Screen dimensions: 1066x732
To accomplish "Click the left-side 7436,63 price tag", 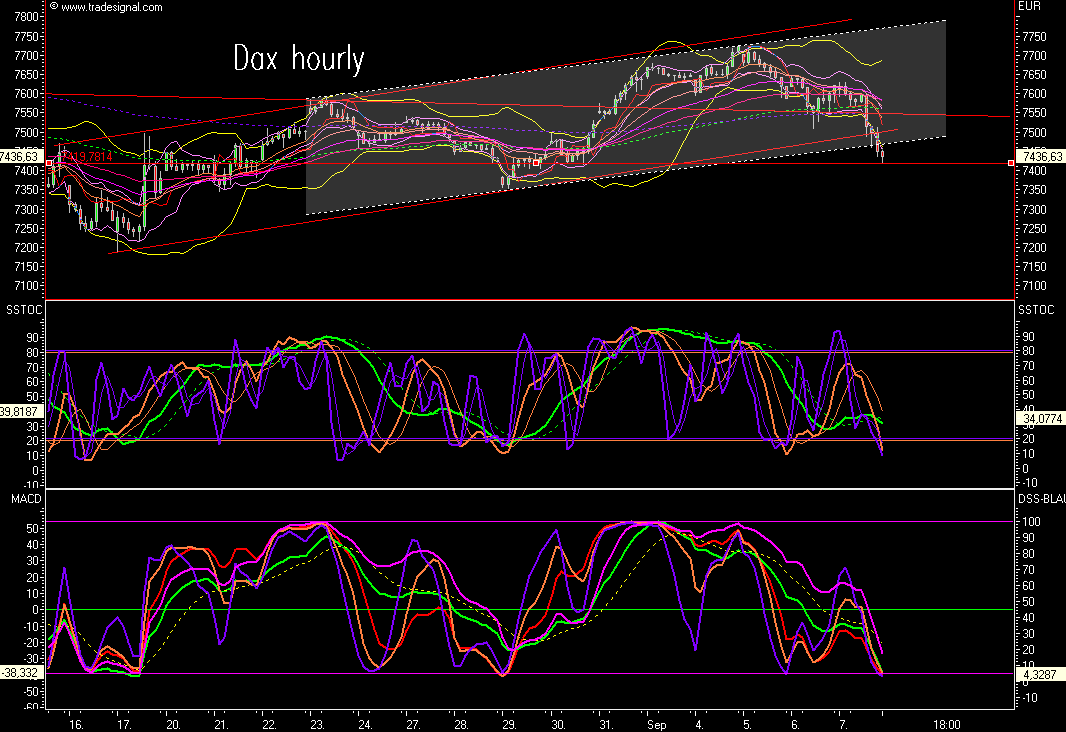I will [22, 156].
